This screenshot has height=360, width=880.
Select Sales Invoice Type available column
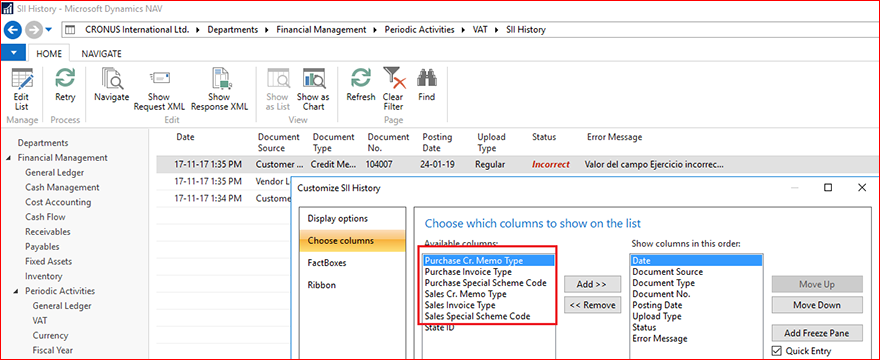488,306
